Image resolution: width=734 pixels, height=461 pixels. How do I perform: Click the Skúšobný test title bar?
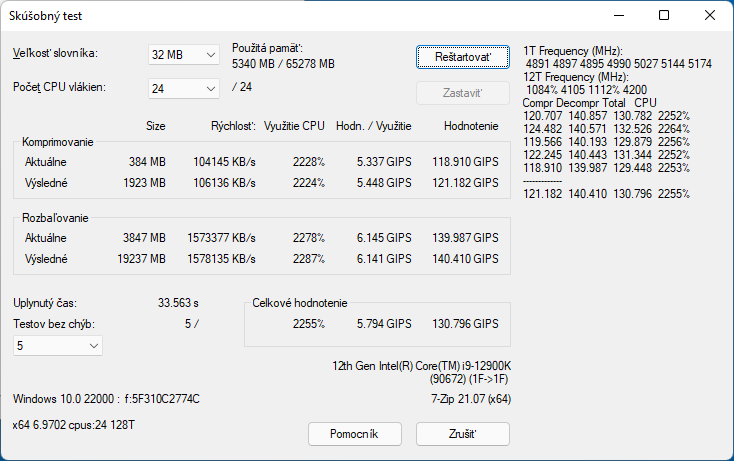300,15
